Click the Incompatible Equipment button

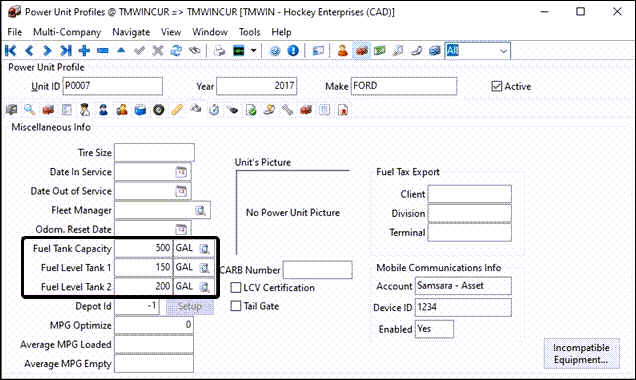point(582,354)
